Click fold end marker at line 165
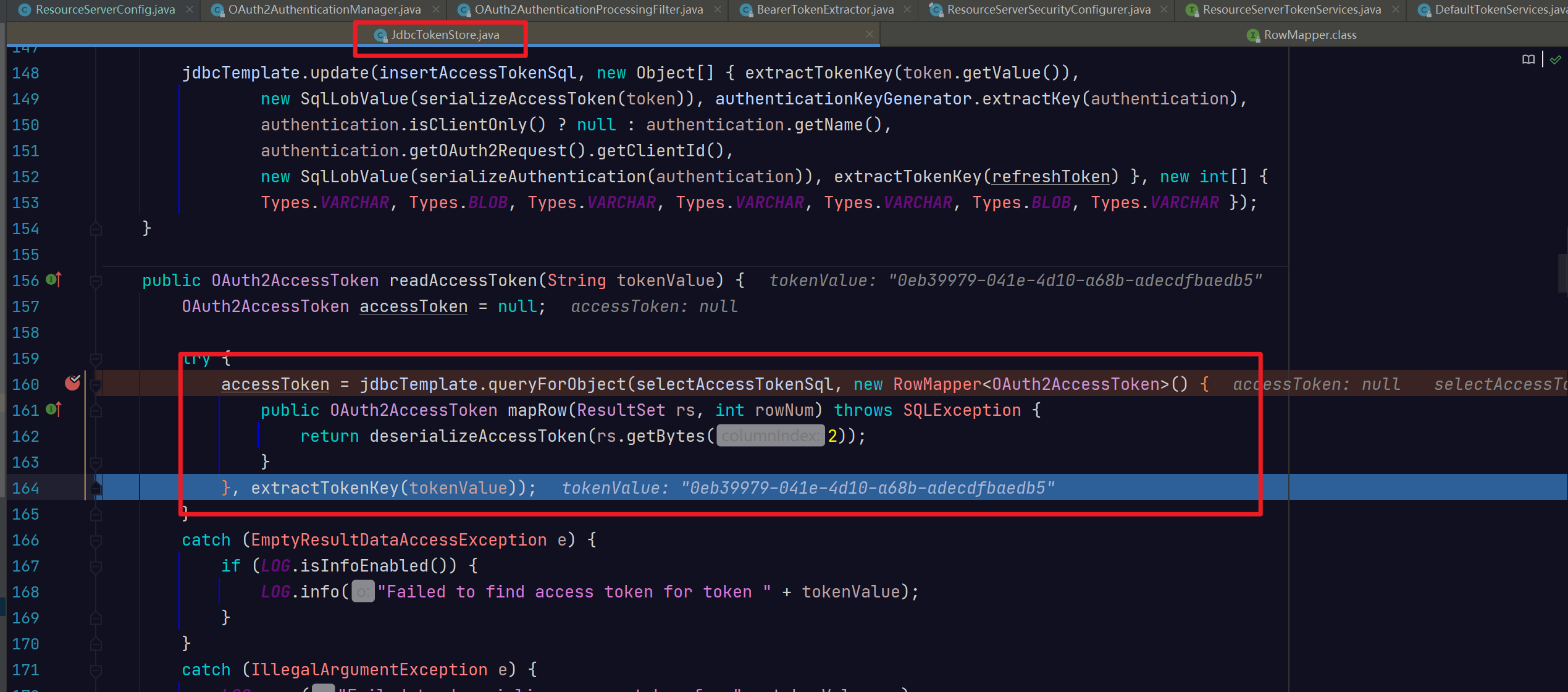Screen dimensions: 1568x692 (96, 514)
